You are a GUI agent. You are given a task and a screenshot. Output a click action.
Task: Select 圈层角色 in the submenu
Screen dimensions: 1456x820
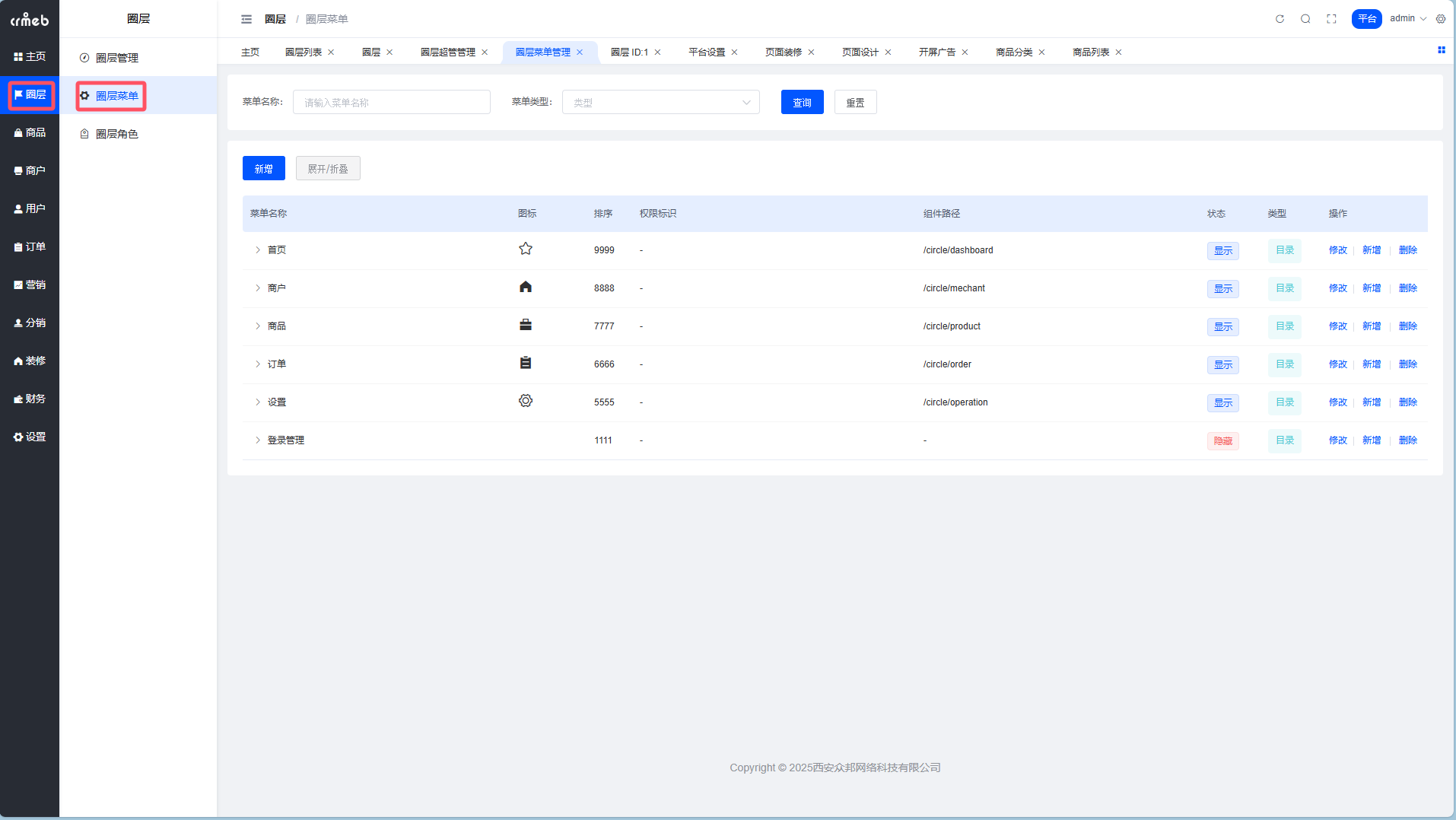point(116,134)
